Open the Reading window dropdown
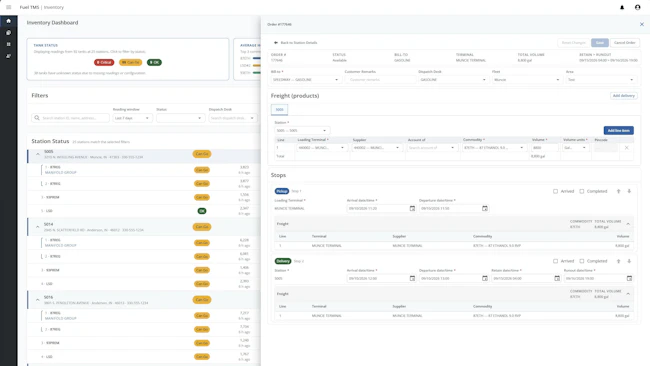The height and width of the screenshot is (366, 650). tap(132, 118)
